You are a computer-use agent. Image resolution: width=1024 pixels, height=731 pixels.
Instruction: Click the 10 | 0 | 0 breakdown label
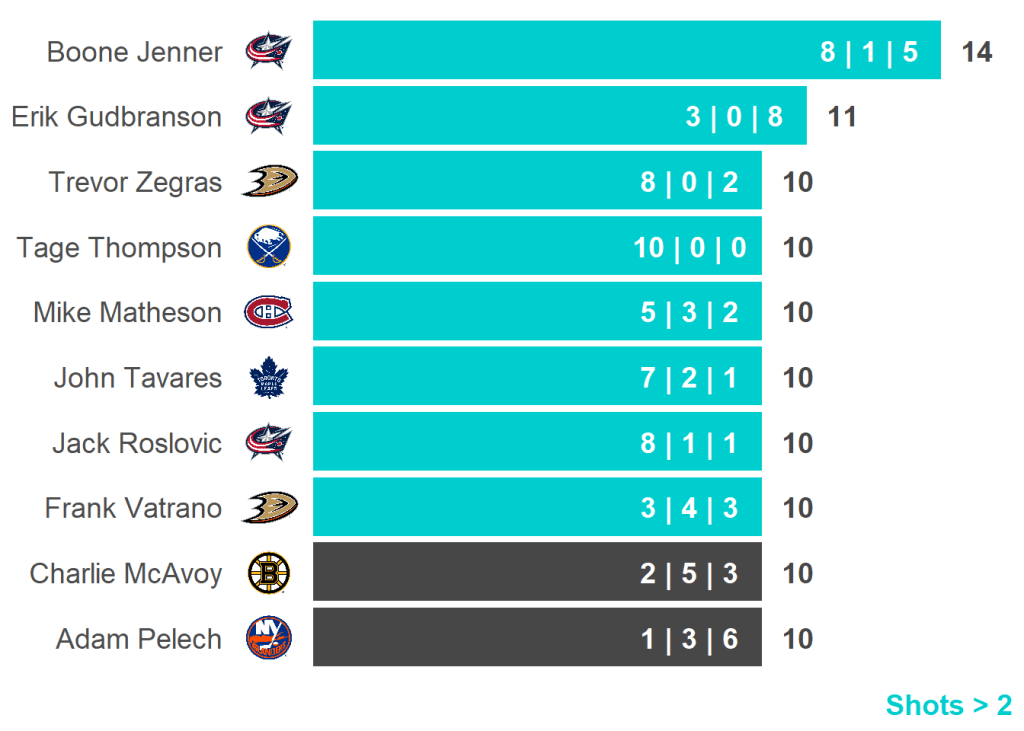[x=690, y=247]
